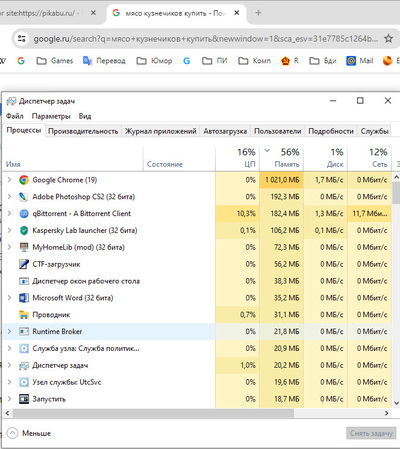The height and width of the screenshot is (449, 400).
Task: Click the Диспетчер задач row icon
Action: pos(24,366)
